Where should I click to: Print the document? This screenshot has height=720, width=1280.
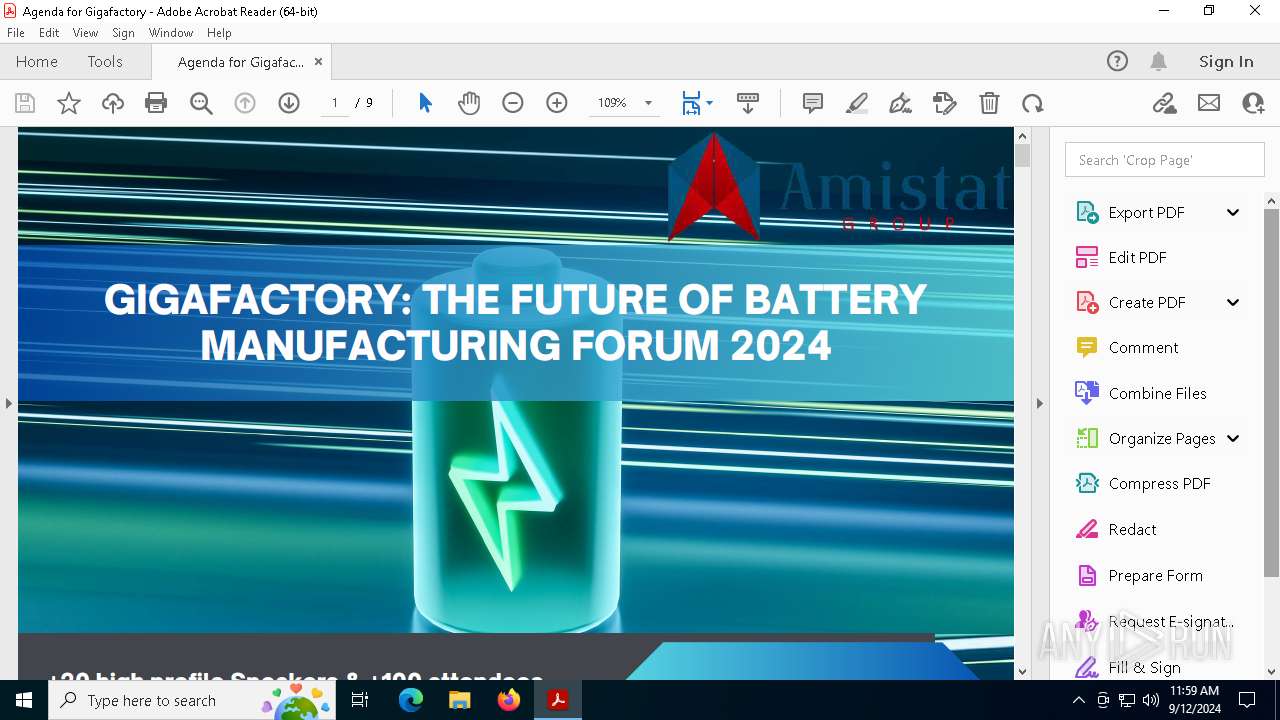[156, 103]
